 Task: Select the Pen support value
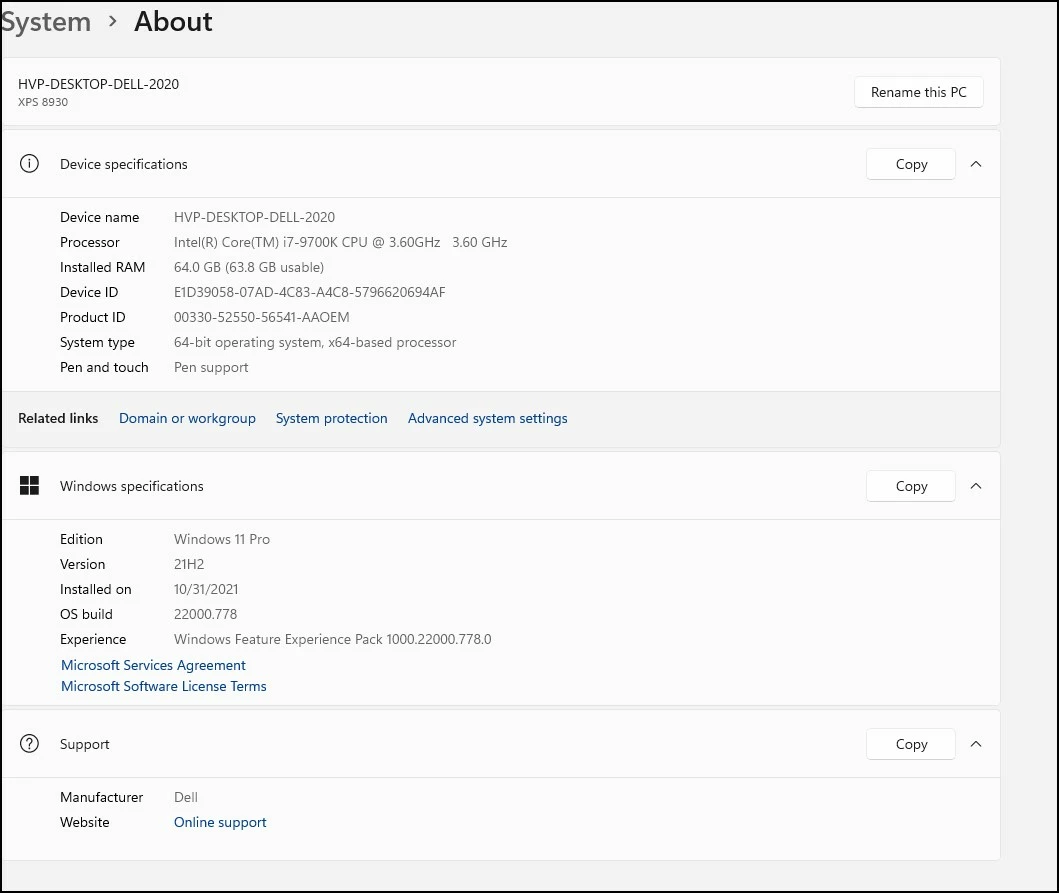[211, 367]
